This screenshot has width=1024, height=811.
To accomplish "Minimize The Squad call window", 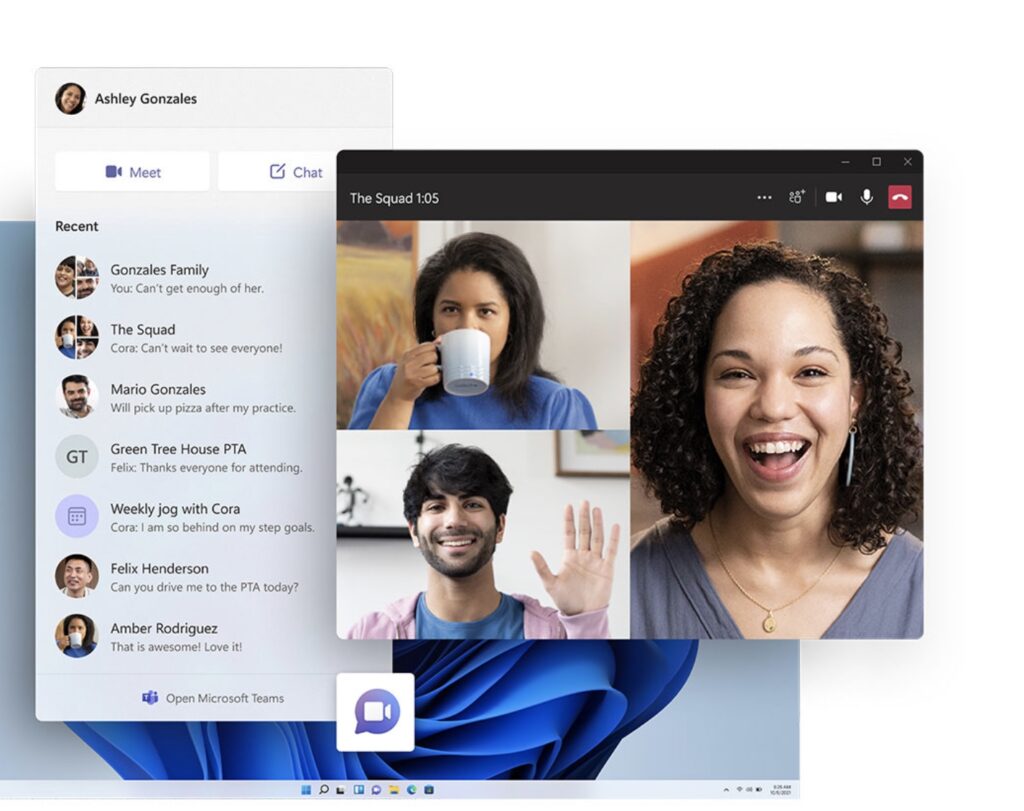I will pyautogui.click(x=846, y=162).
